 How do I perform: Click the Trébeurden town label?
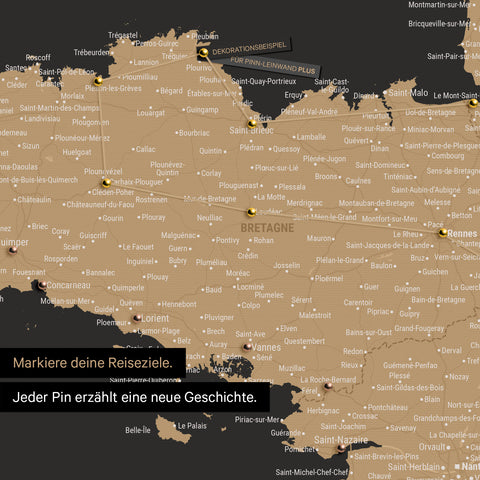point(91,52)
